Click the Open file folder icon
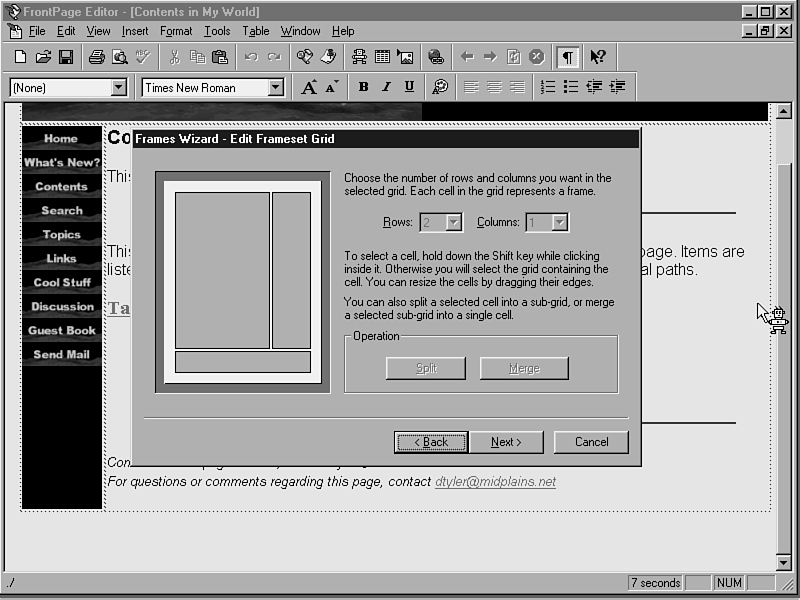800x600 pixels. 43,57
